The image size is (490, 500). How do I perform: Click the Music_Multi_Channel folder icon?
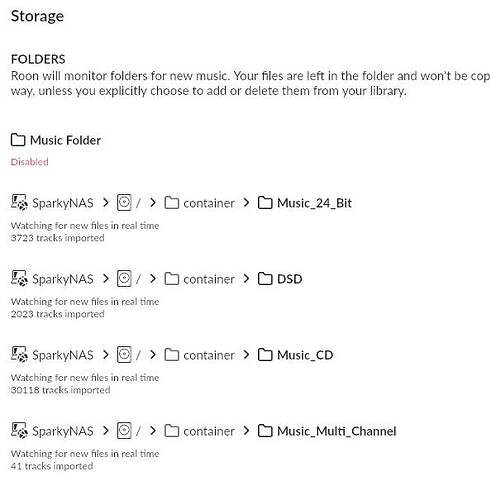pos(265,431)
